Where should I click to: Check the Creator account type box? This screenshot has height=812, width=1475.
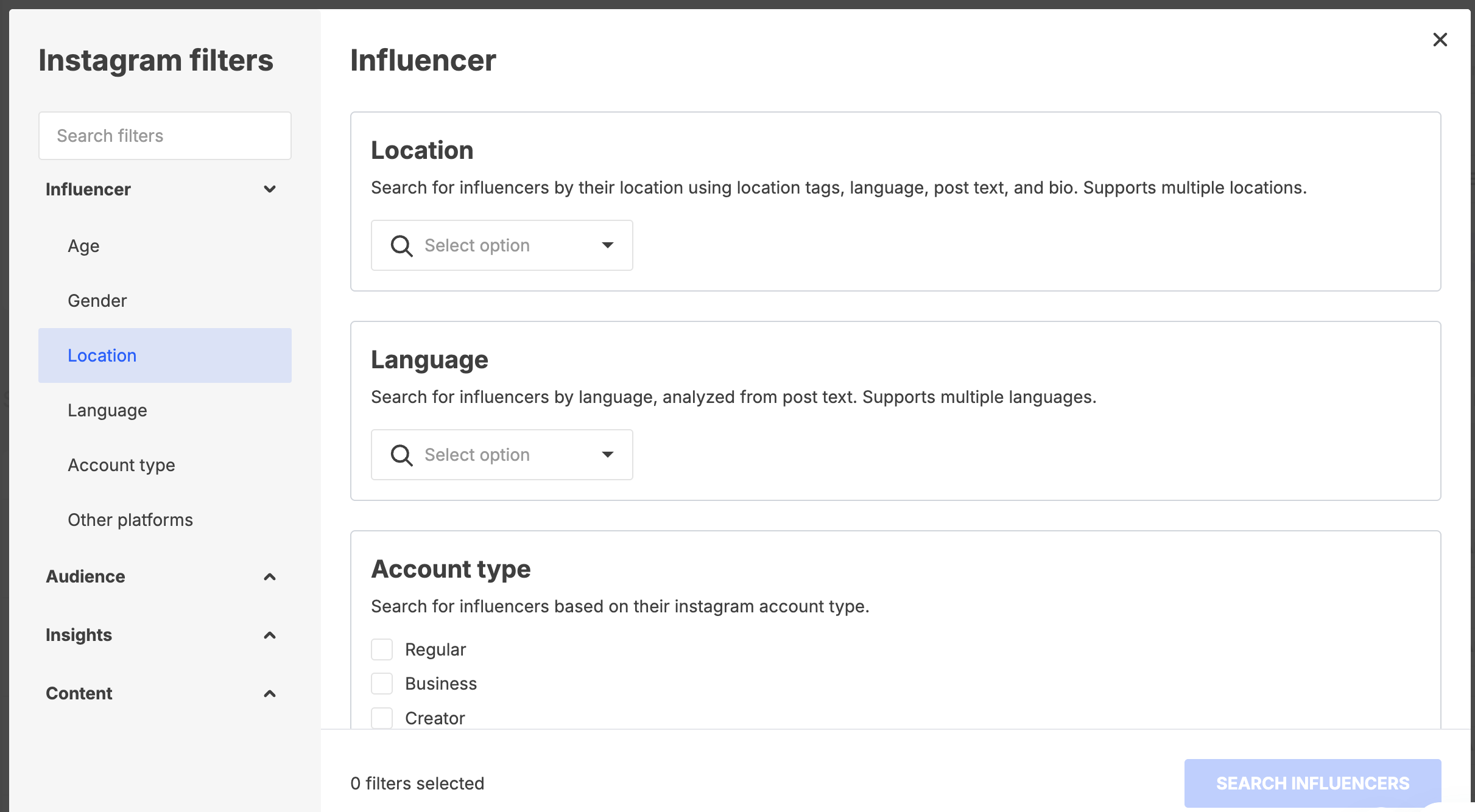pos(382,718)
